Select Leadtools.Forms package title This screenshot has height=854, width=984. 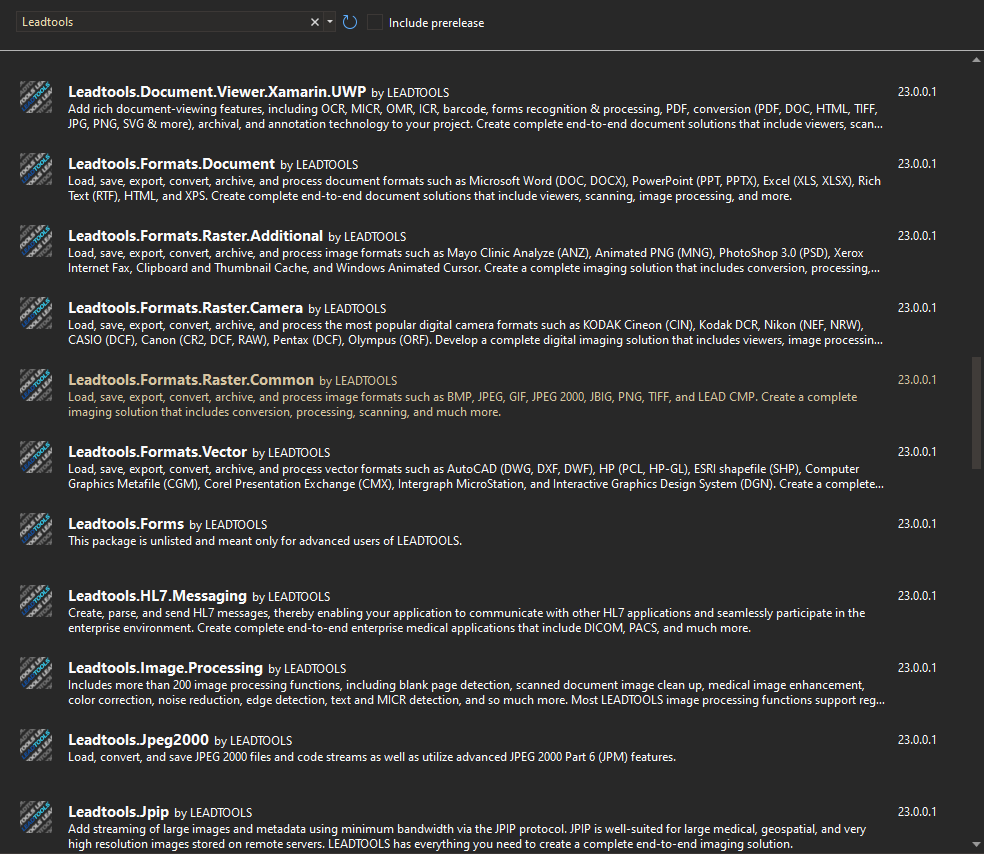(x=126, y=524)
